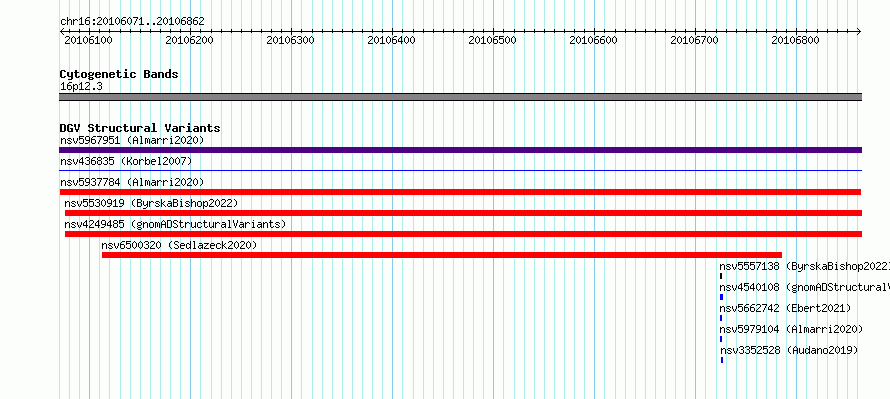Select the 16p12.3 band label
This screenshot has width=890, height=399.
81,87
